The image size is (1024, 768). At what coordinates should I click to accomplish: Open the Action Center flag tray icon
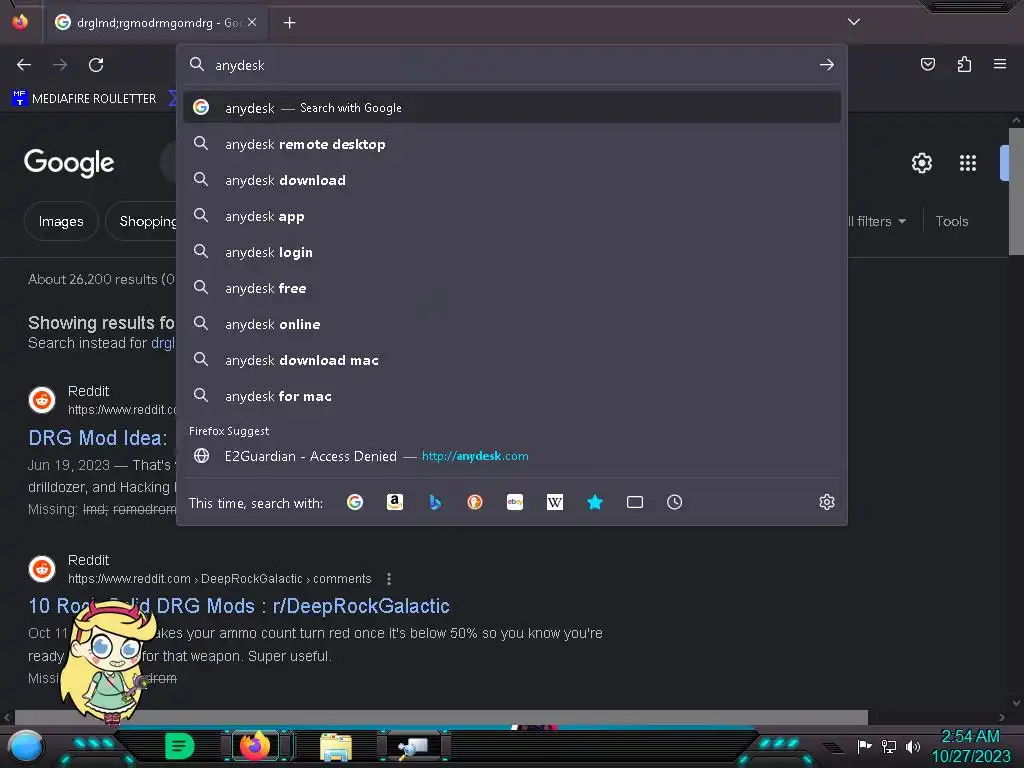[x=864, y=746]
